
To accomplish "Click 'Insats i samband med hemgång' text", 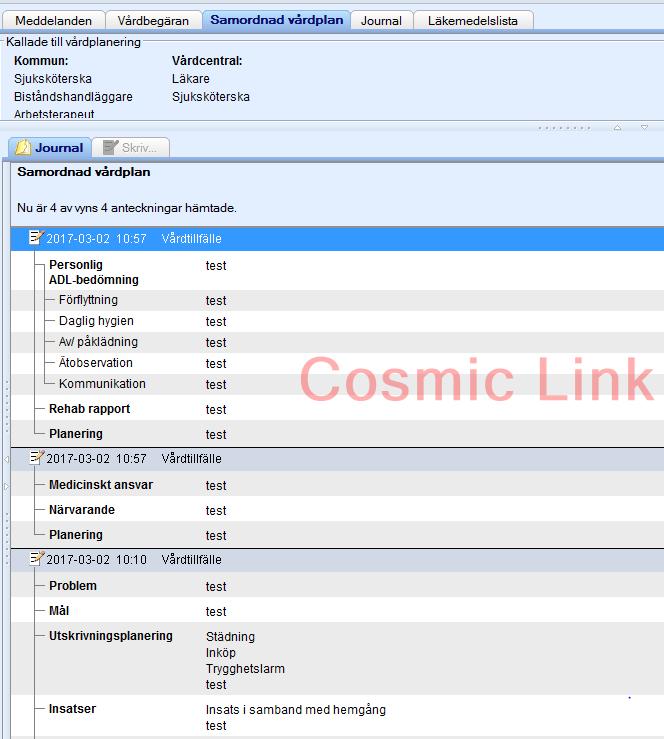I will click(295, 710).
